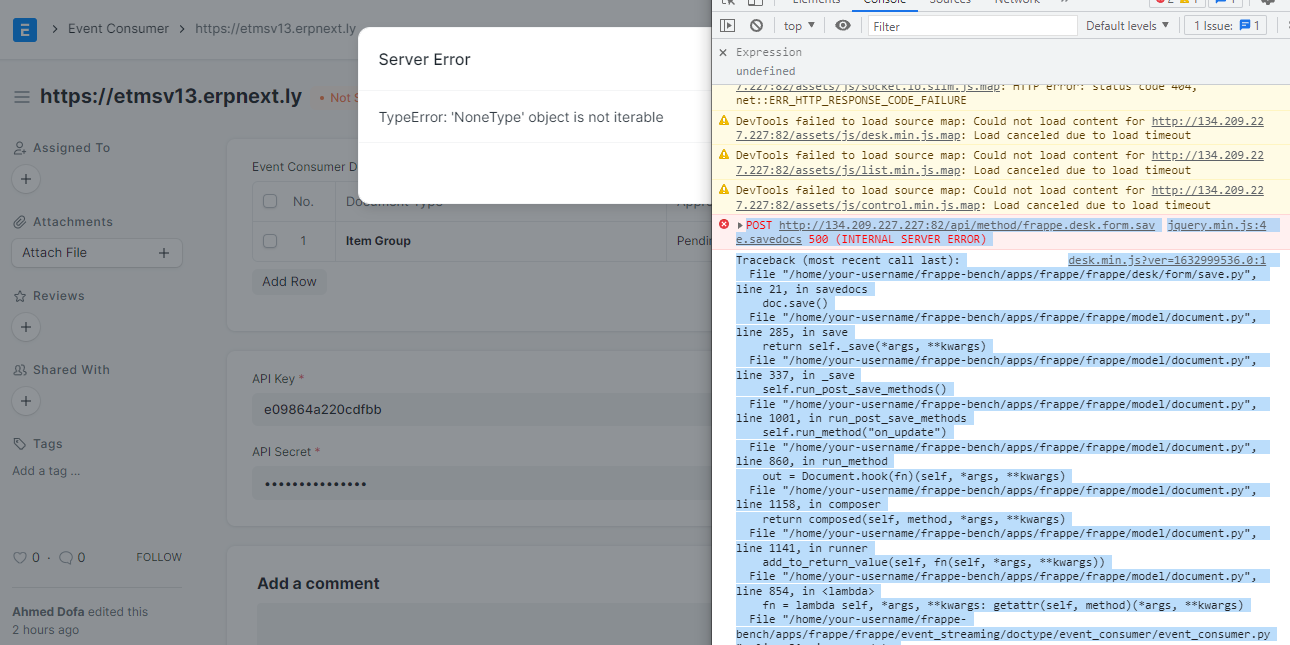Toggle the device toolbar in DevTools
This screenshot has height=645, width=1290.
click(755, 4)
